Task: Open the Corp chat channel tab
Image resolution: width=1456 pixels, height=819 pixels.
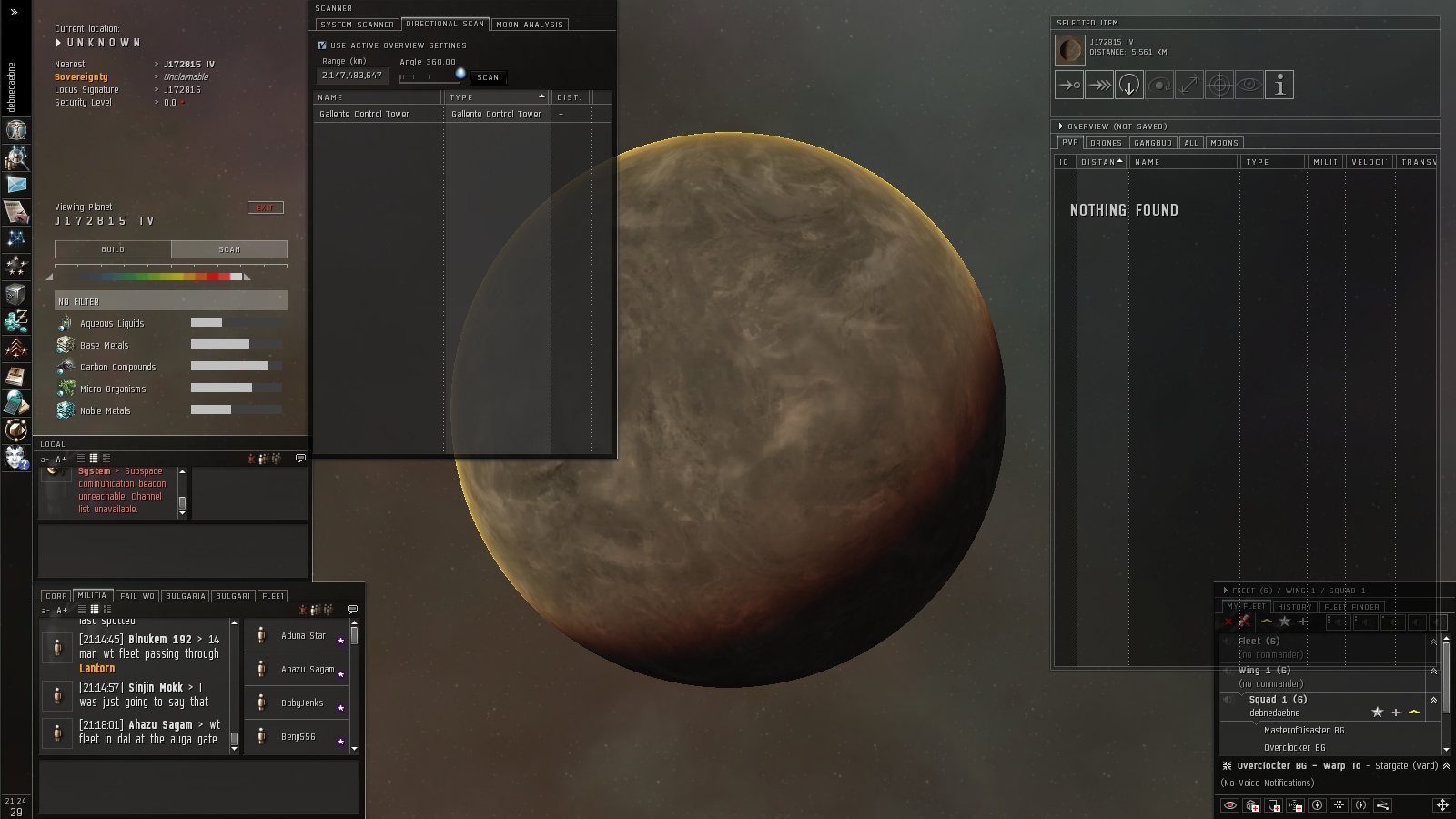Action: [x=56, y=596]
